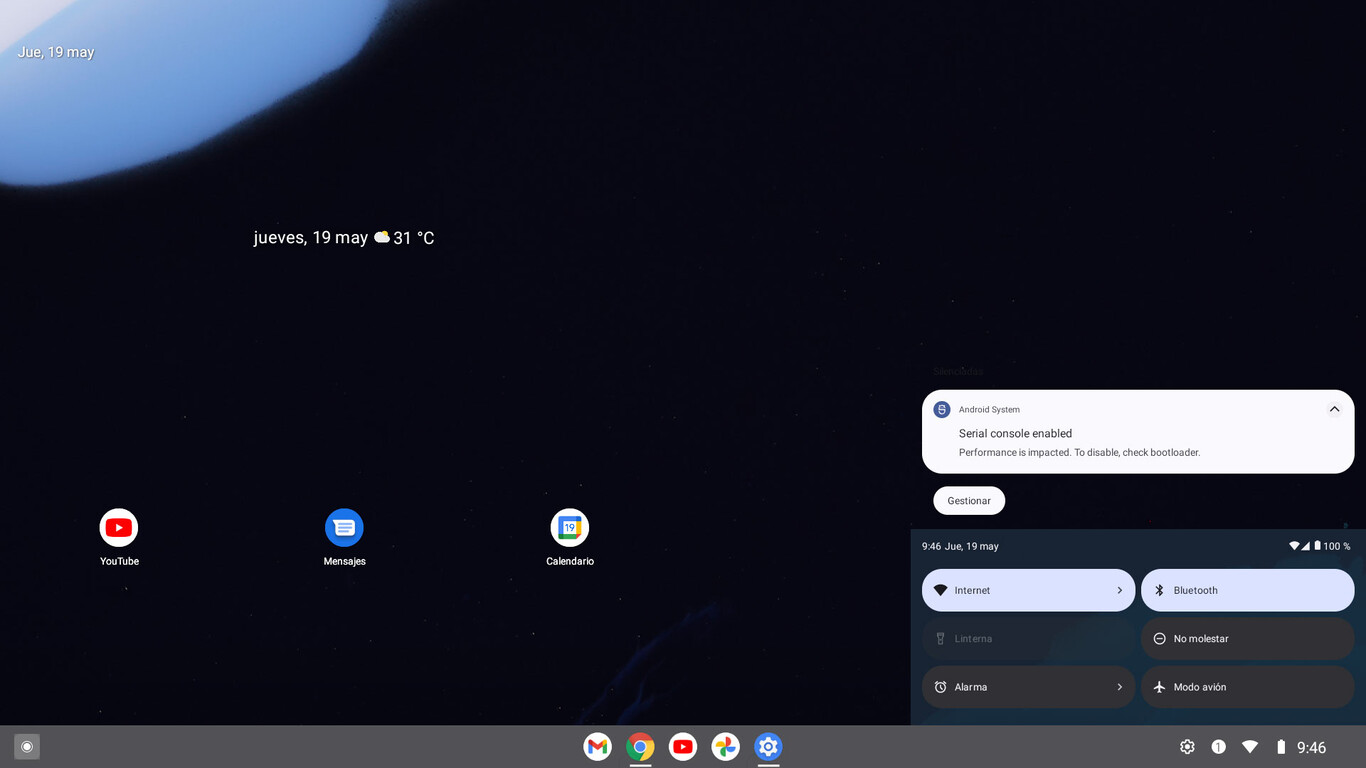
Task: Click the gear icon in the system tray
Action: [1187, 747]
